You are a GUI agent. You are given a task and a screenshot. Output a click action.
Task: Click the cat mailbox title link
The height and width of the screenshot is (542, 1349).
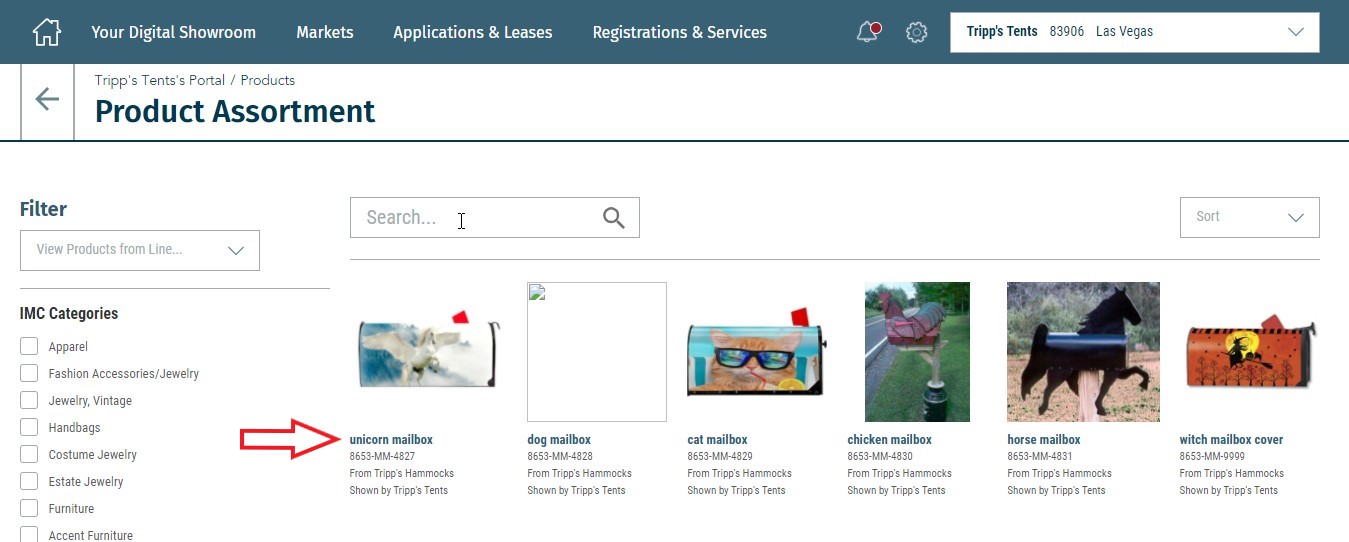[717, 440]
